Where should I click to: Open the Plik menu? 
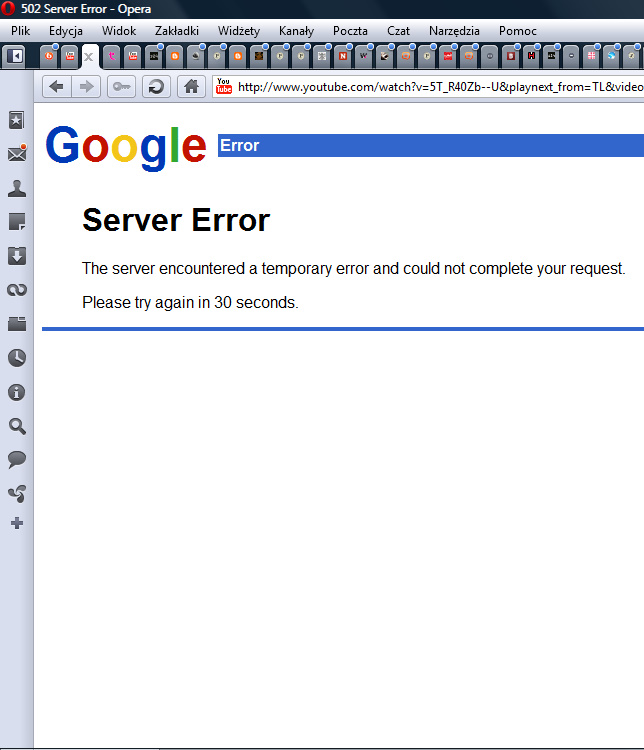pos(20,31)
